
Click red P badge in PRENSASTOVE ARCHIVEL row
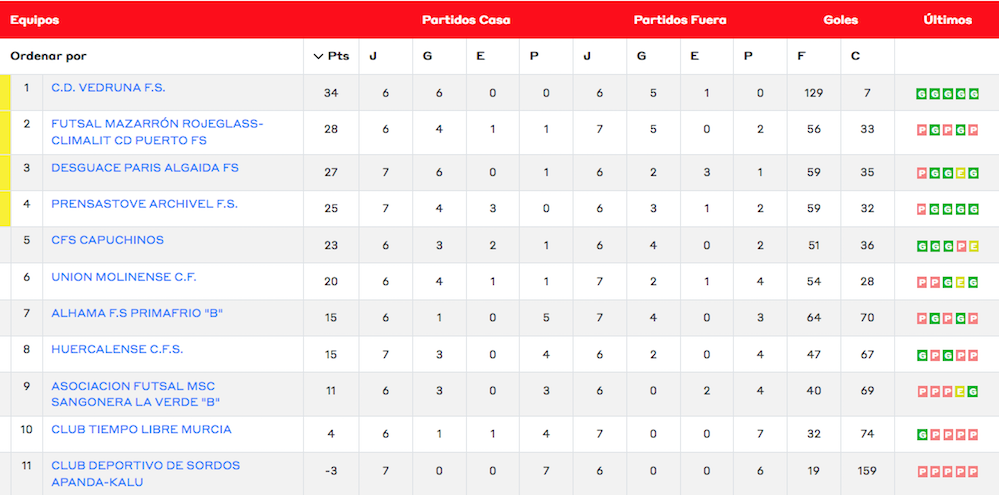[922, 210]
